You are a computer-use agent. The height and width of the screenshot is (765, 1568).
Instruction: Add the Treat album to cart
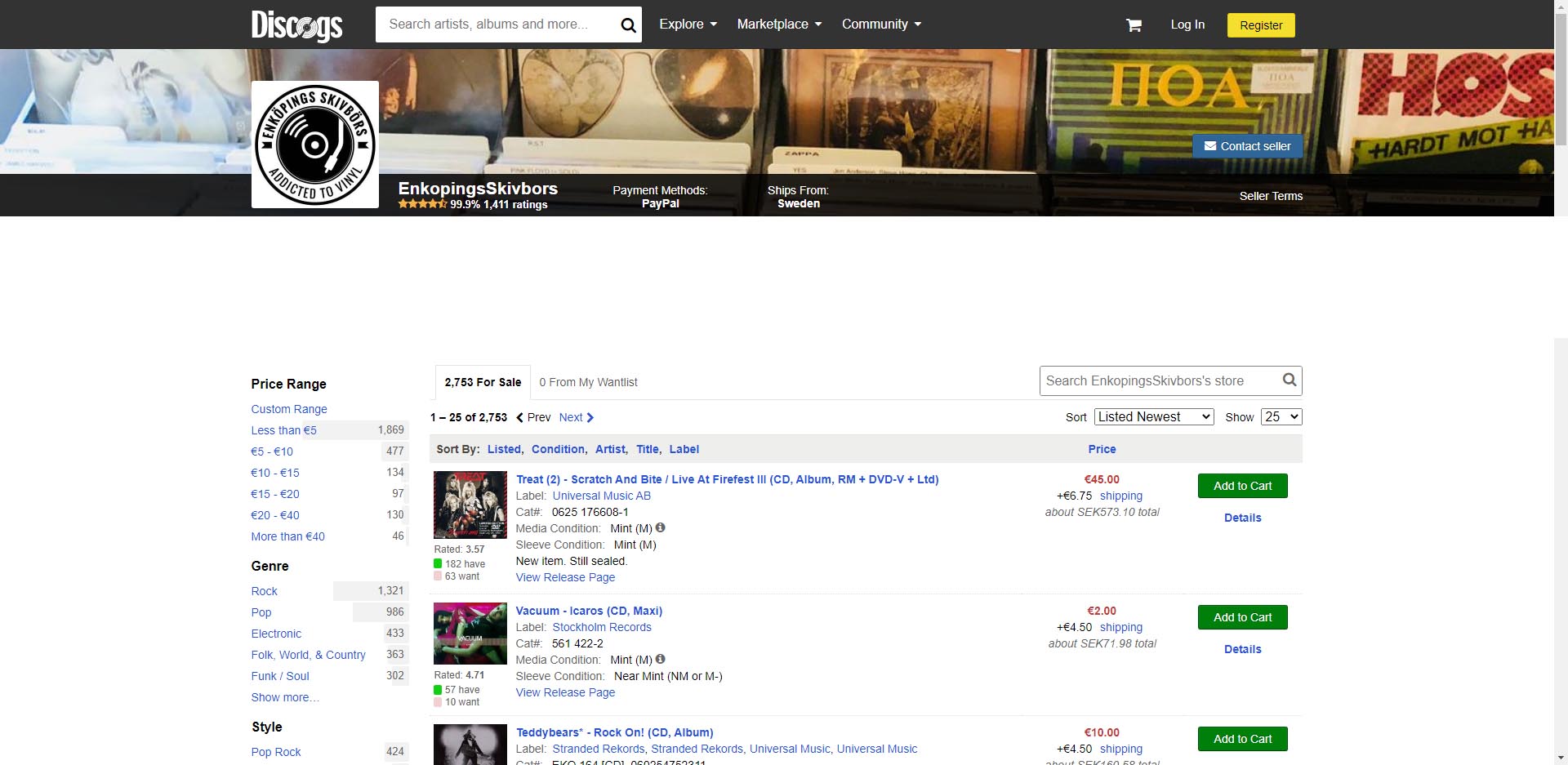point(1242,486)
